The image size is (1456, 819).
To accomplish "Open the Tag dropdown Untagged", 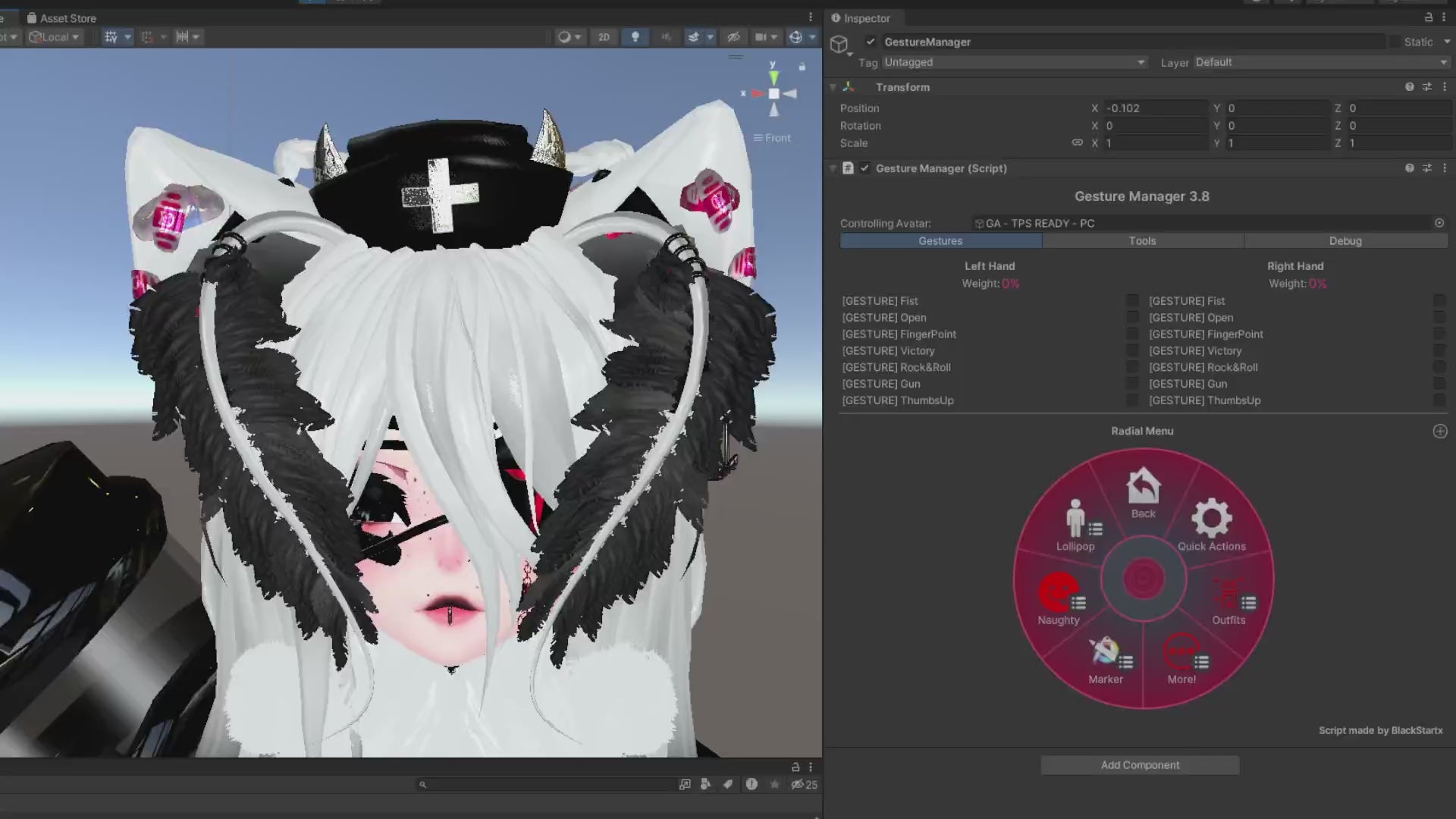I will coord(1014,62).
